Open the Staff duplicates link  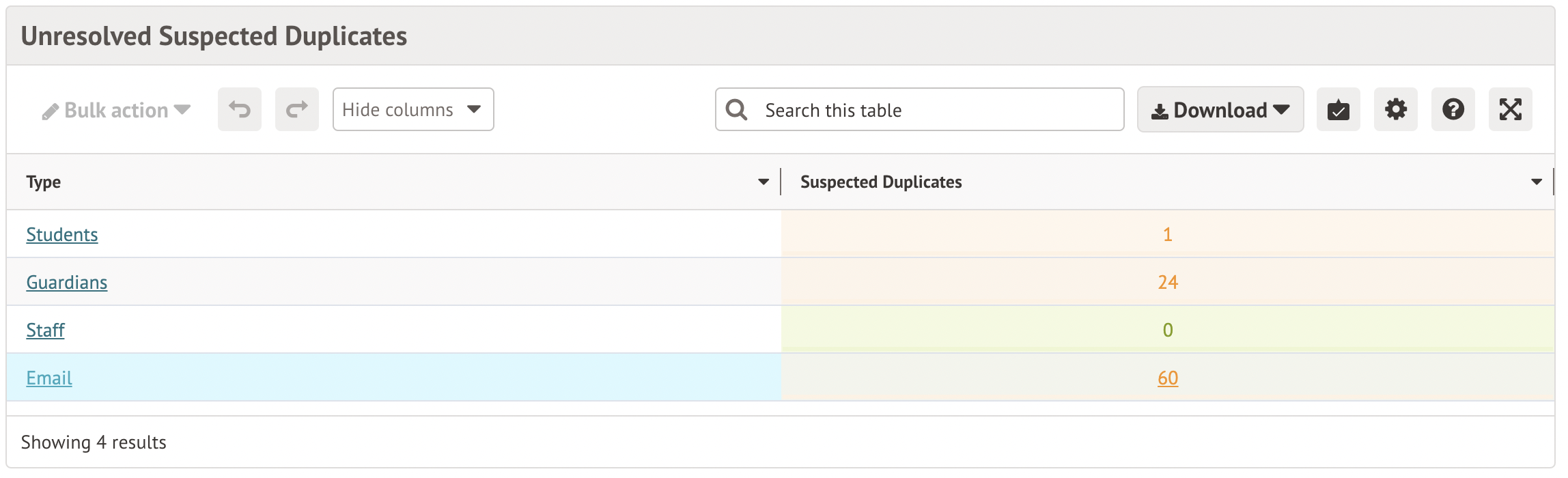point(45,330)
